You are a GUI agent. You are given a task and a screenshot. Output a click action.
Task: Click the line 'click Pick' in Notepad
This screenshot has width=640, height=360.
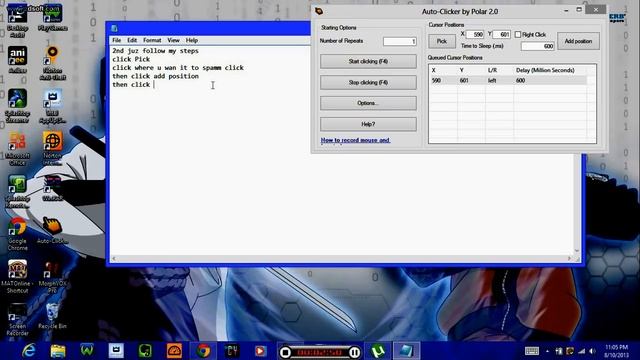[x=131, y=59]
